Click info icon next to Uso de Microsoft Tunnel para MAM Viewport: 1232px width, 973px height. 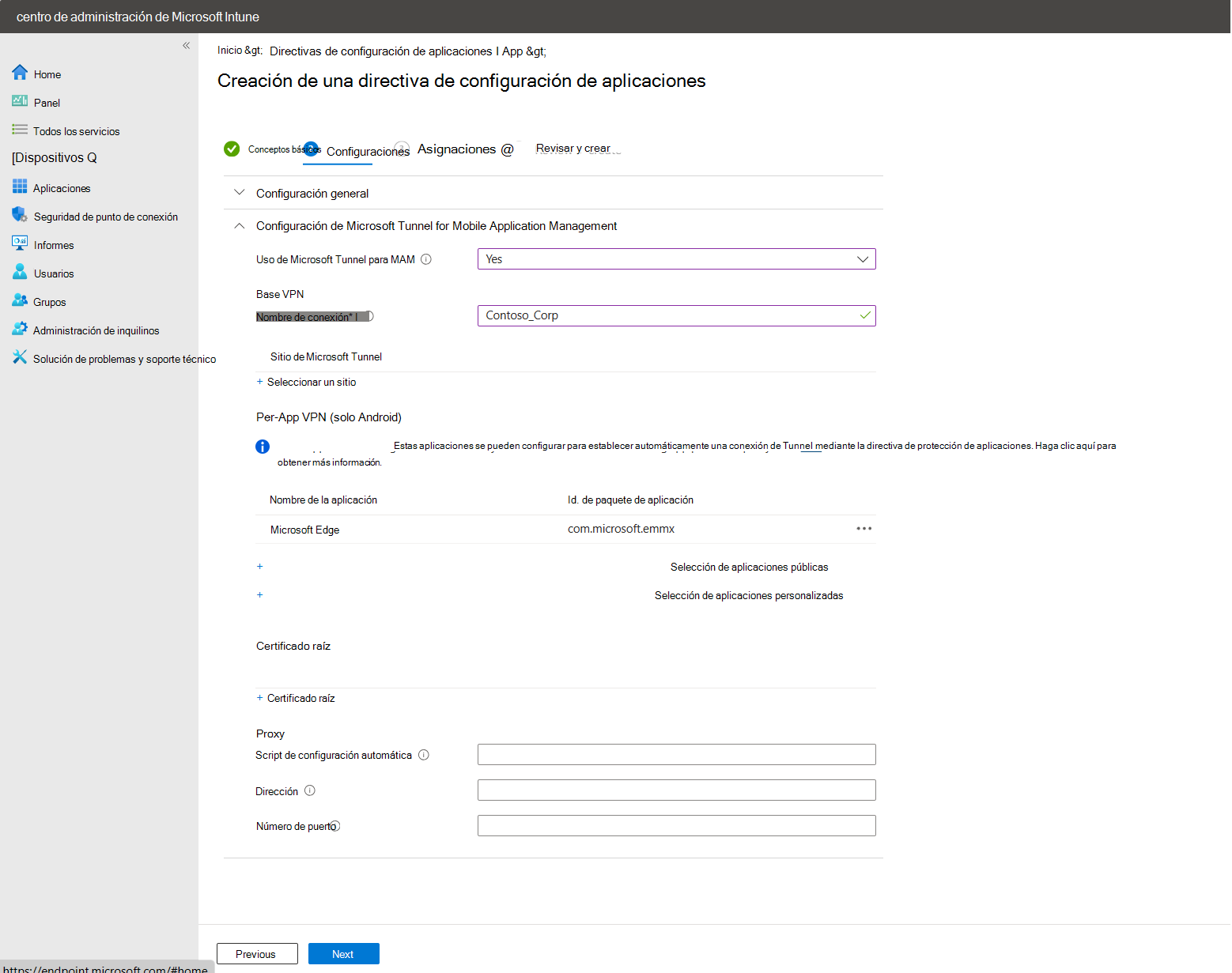point(426,259)
